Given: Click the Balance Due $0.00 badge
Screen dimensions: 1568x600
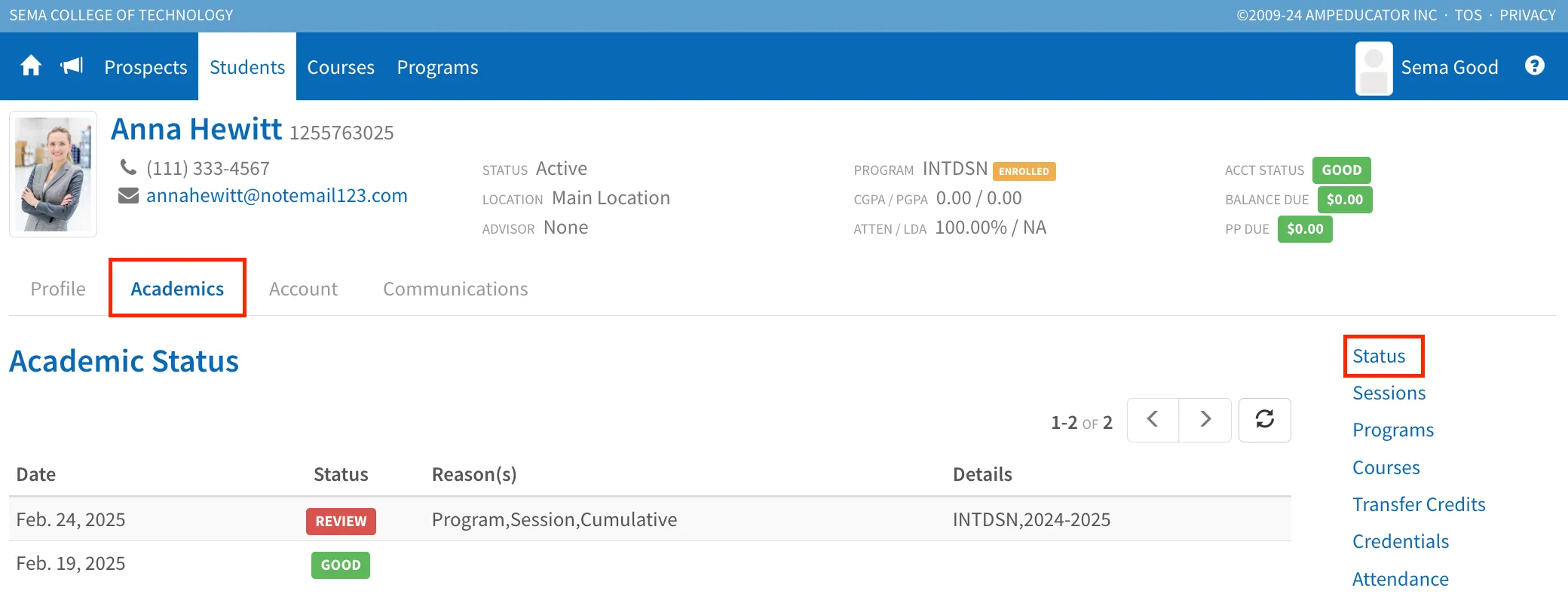Looking at the screenshot, I should pyautogui.click(x=1345, y=200).
